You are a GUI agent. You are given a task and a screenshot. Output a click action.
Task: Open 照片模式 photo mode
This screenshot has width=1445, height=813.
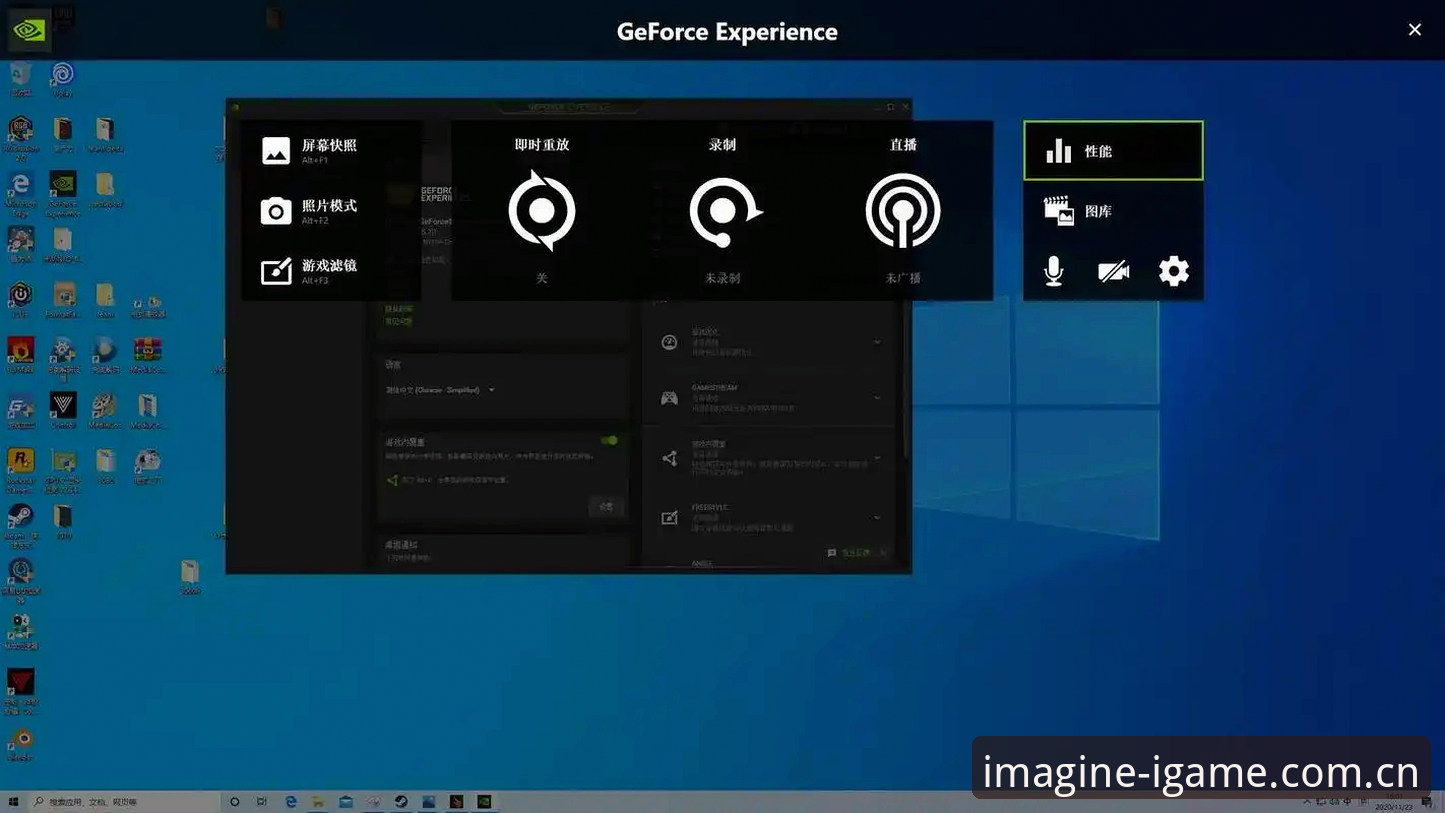(309, 211)
